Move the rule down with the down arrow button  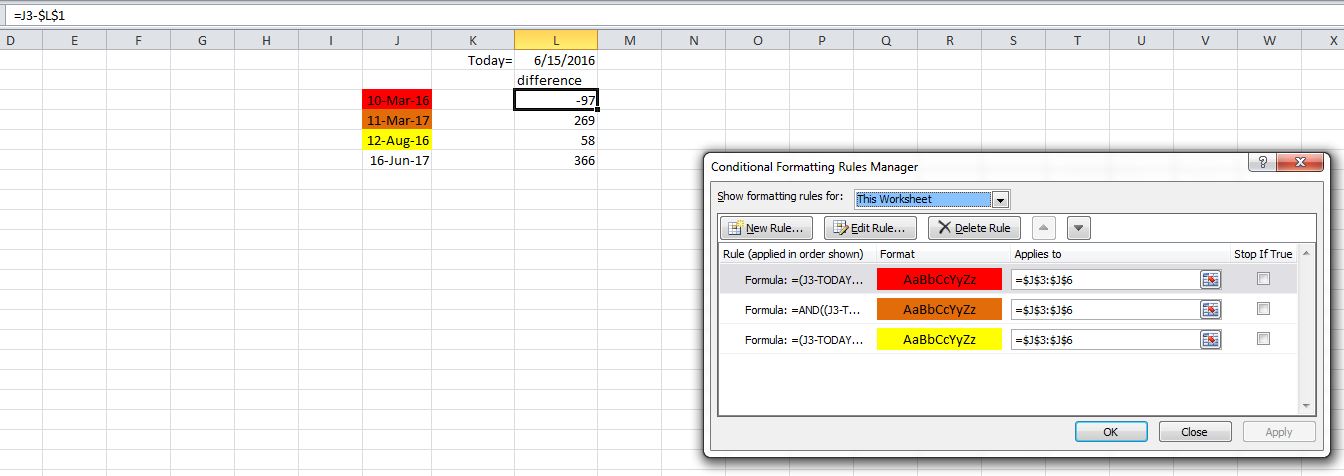[x=1078, y=228]
